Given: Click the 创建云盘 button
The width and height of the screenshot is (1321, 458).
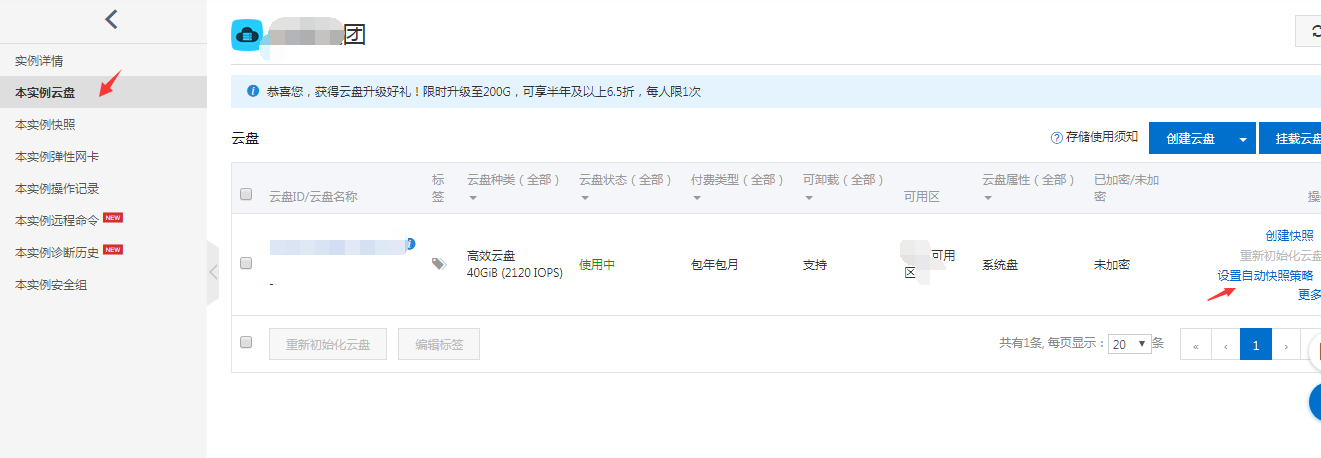Looking at the screenshot, I should [x=1190, y=139].
